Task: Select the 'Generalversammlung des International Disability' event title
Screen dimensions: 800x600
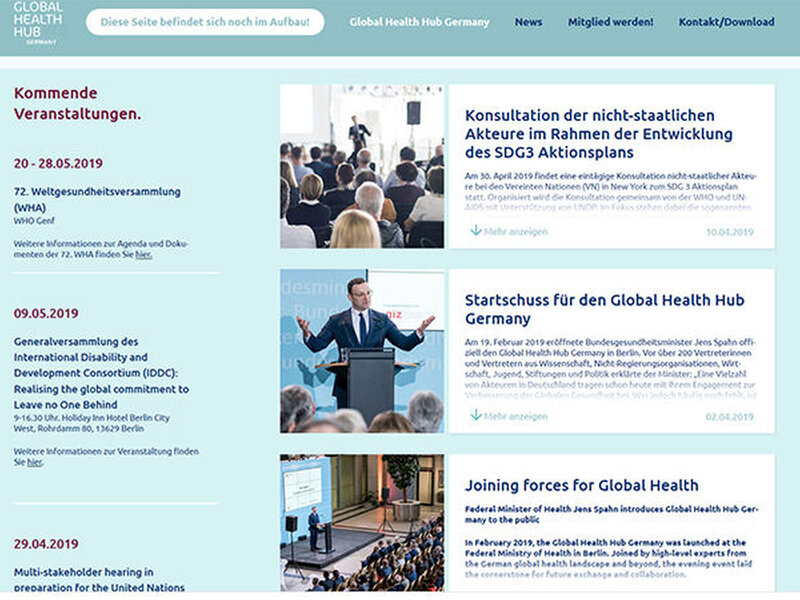Action: pyautogui.click(x=102, y=373)
